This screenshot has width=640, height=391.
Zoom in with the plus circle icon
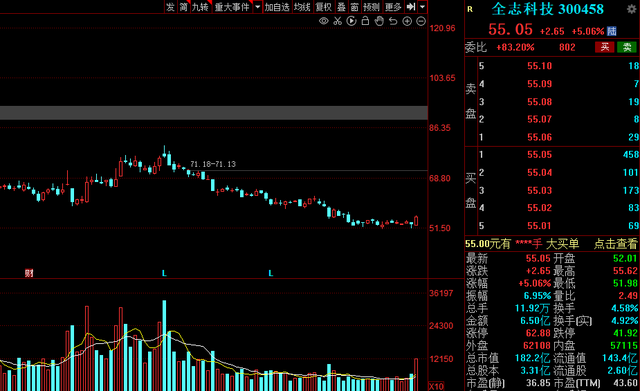pyautogui.click(x=407, y=21)
